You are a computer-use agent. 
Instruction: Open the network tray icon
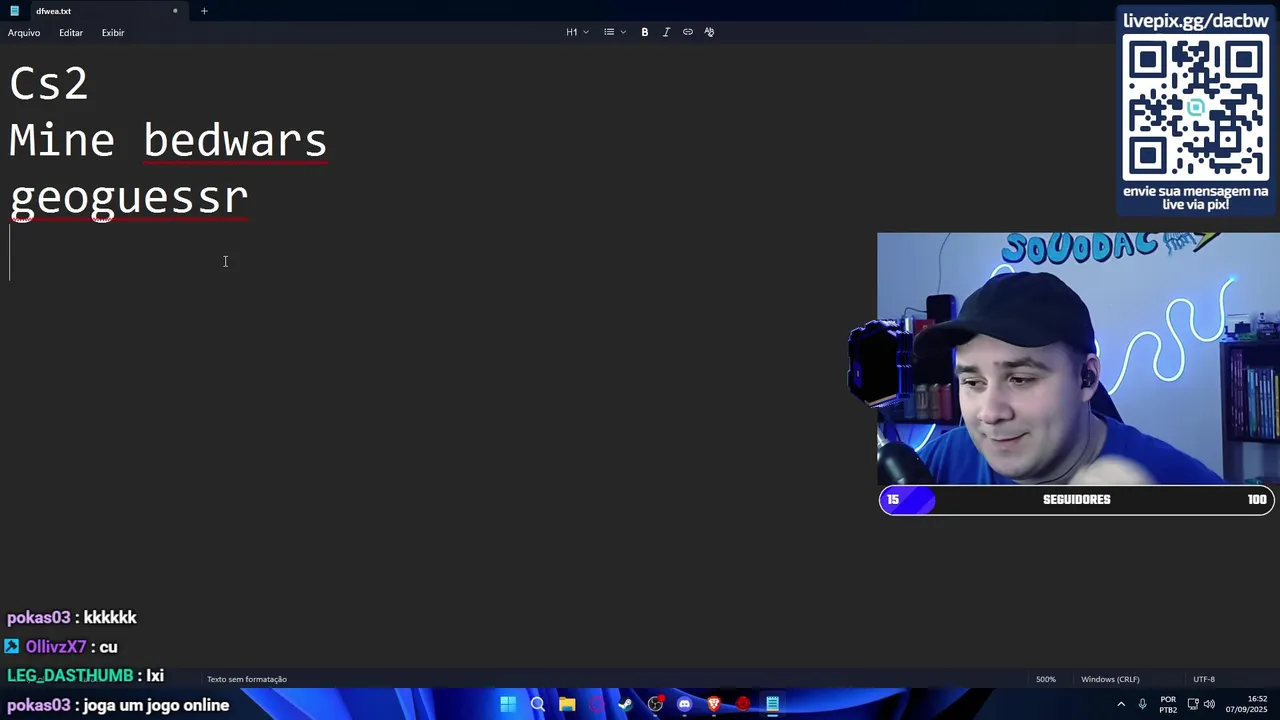point(1193,704)
